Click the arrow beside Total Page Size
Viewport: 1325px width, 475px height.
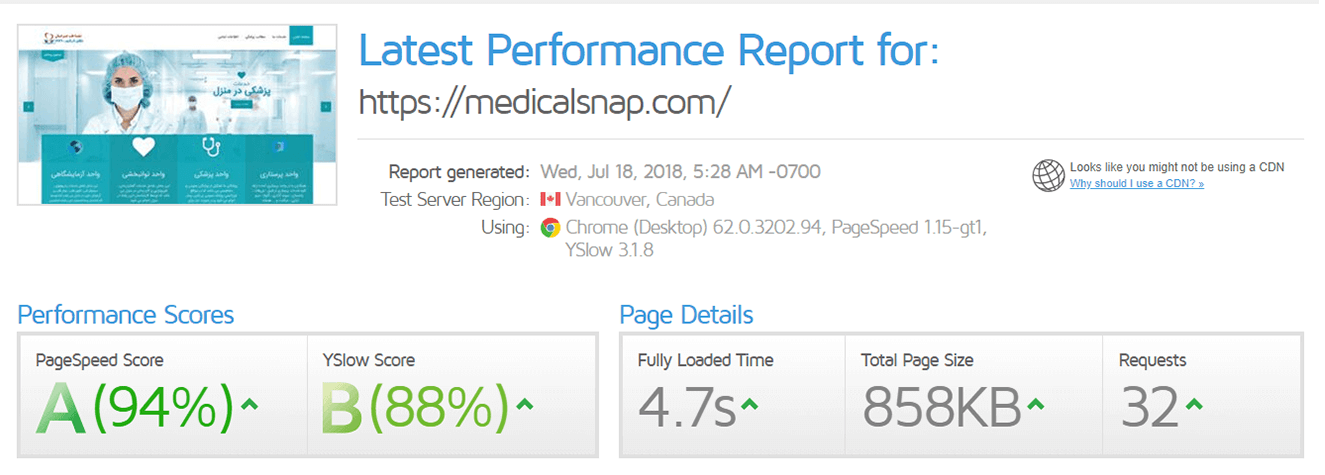pyautogui.click(x=1036, y=404)
